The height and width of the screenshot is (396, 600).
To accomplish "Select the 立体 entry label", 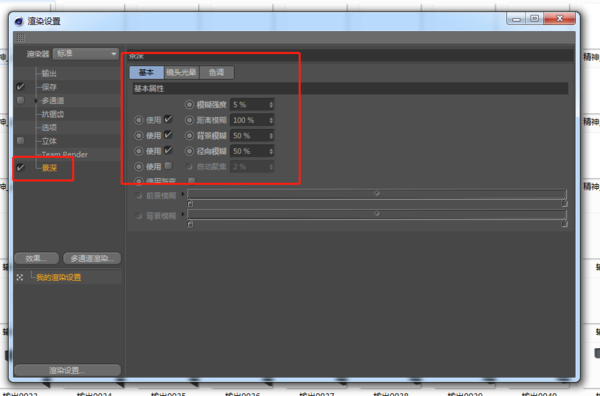I will coord(49,141).
